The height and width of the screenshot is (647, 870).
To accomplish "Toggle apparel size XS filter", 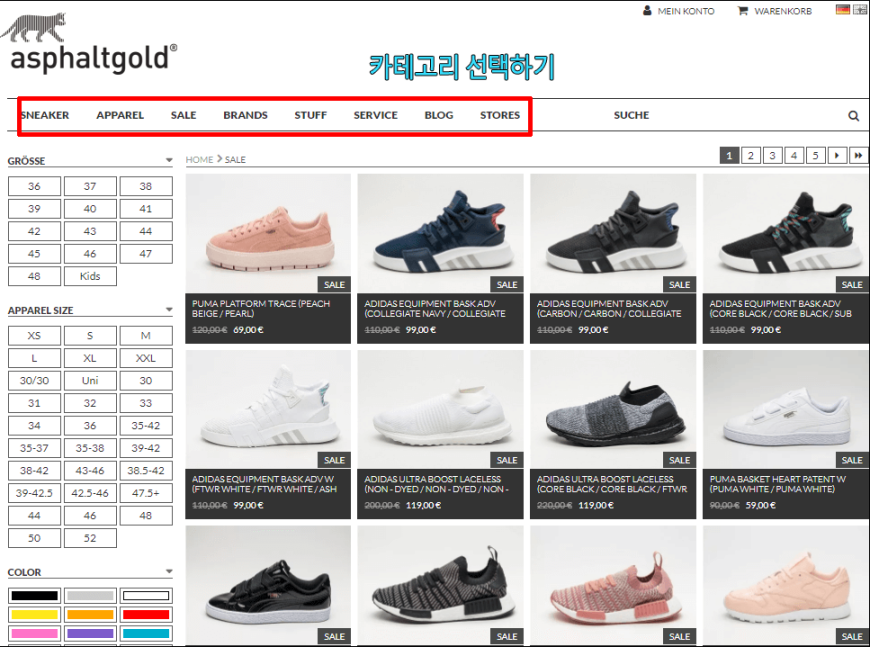I will tap(34, 336).
